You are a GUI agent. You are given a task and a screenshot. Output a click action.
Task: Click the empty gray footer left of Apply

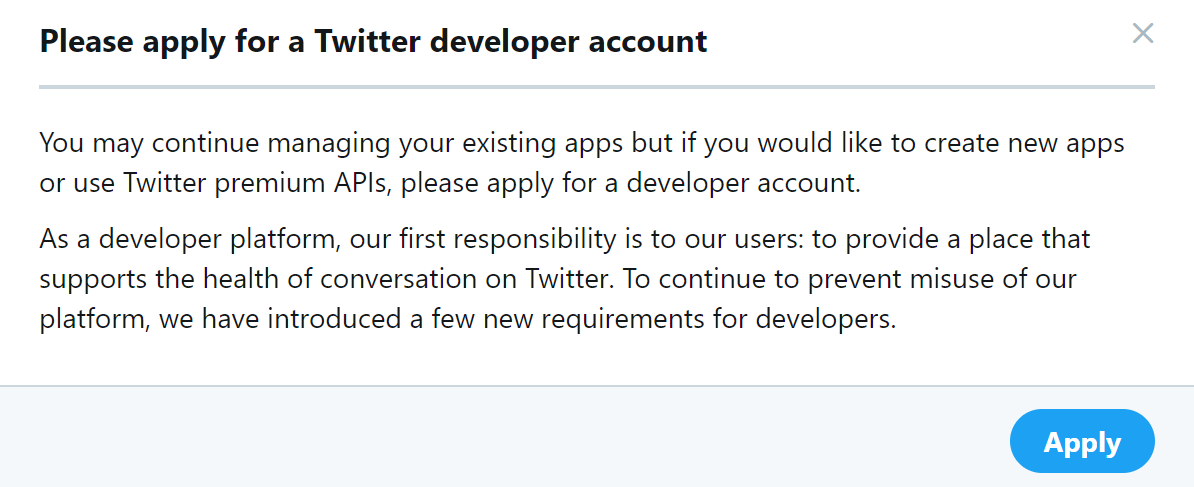pos(500,440)
